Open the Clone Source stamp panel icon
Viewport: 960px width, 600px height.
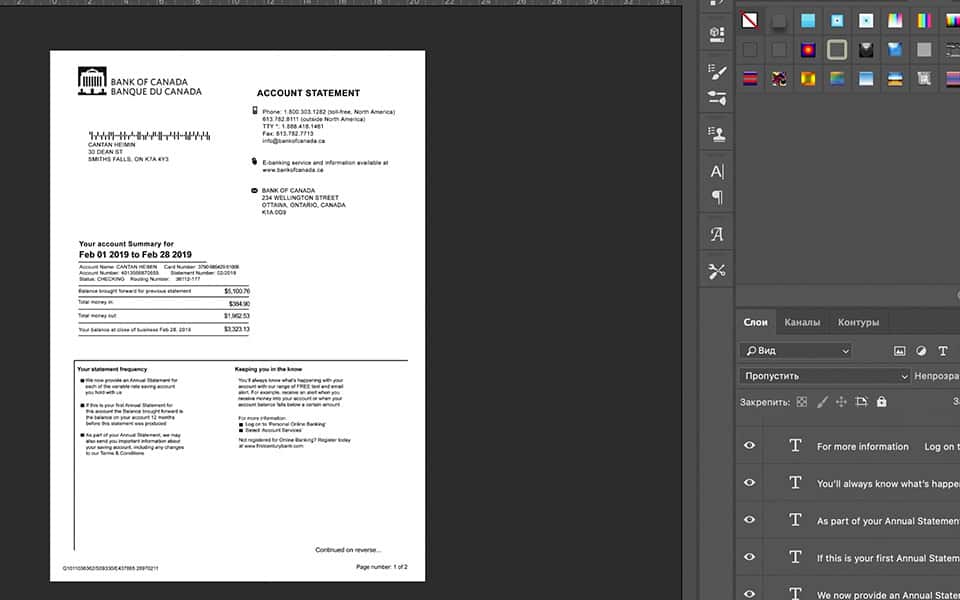(x=717, y=133)
